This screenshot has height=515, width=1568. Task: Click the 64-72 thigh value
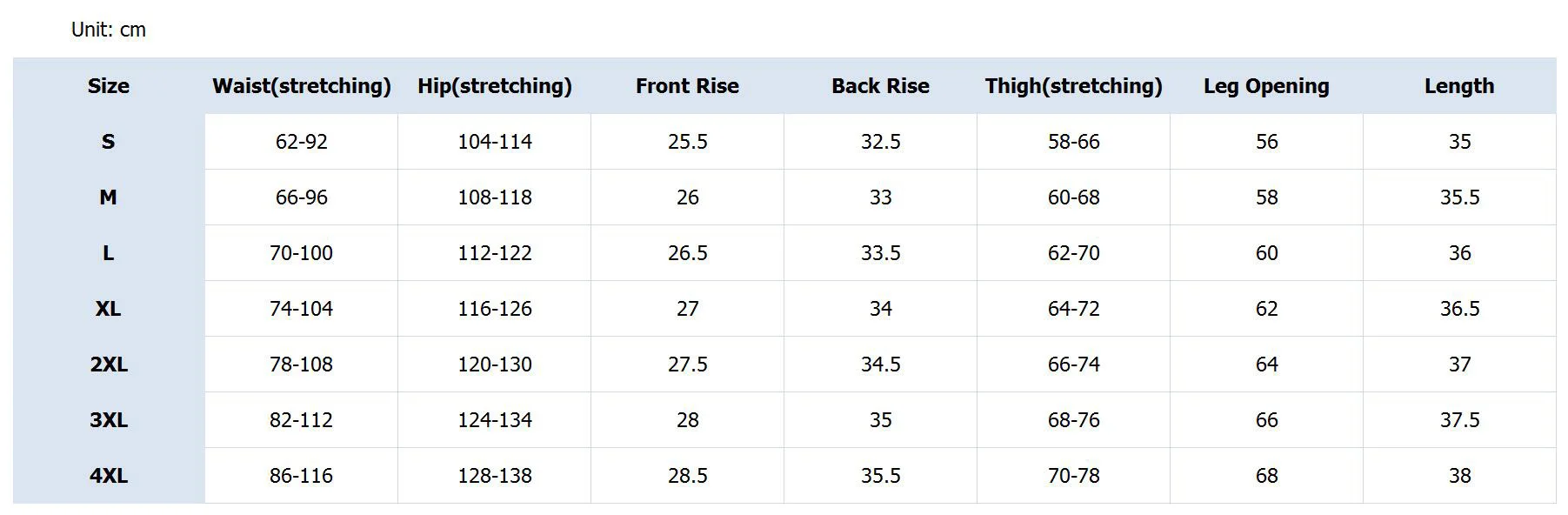[1073, 309]
